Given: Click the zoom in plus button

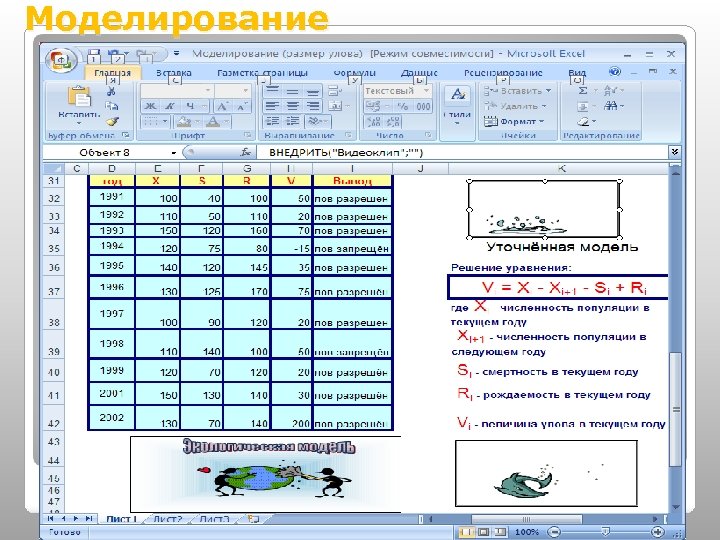Looking at the screenshot, I should click(x=658, y=532).
